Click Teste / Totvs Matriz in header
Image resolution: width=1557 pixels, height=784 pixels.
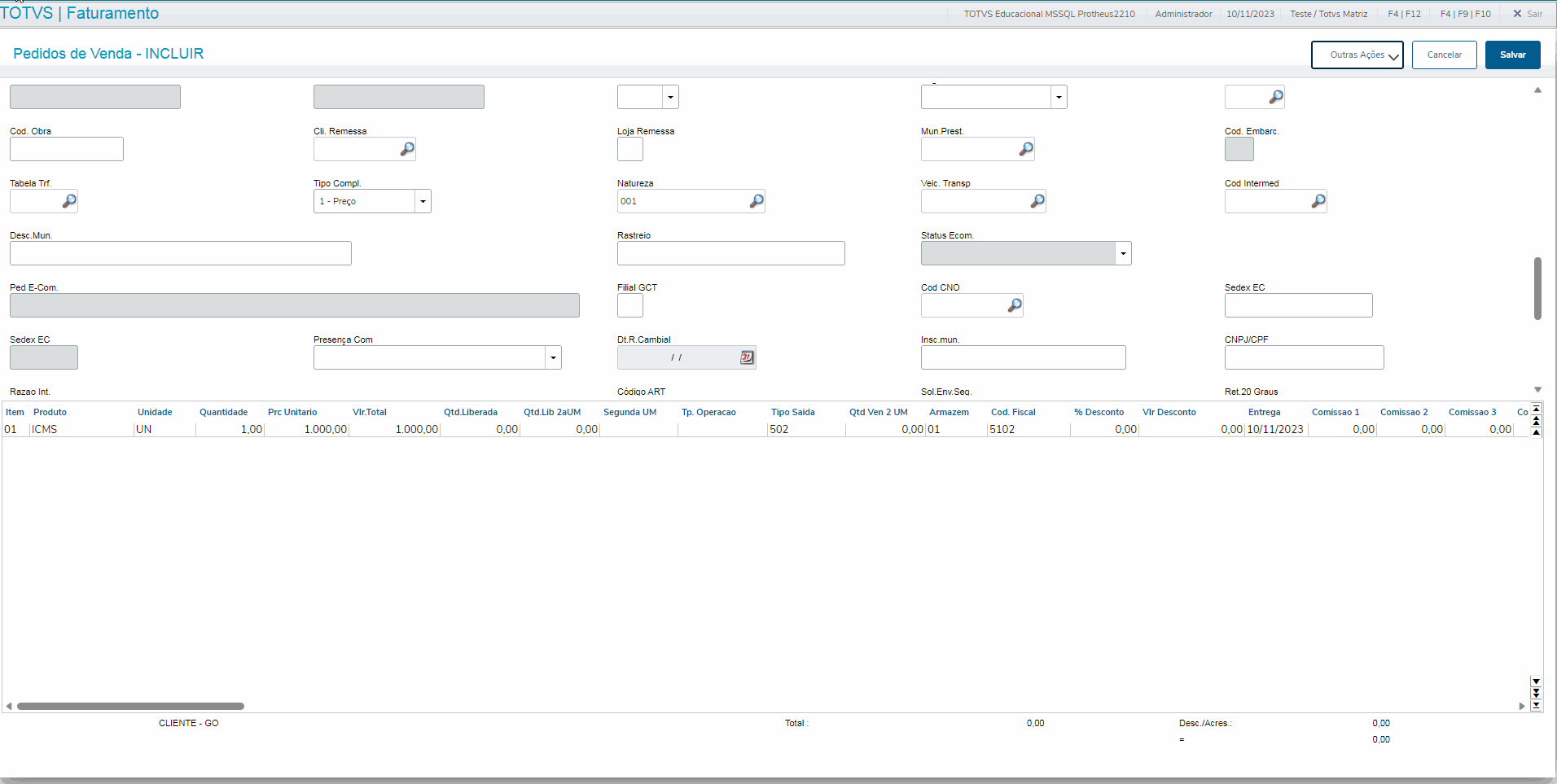[1329, 14]
